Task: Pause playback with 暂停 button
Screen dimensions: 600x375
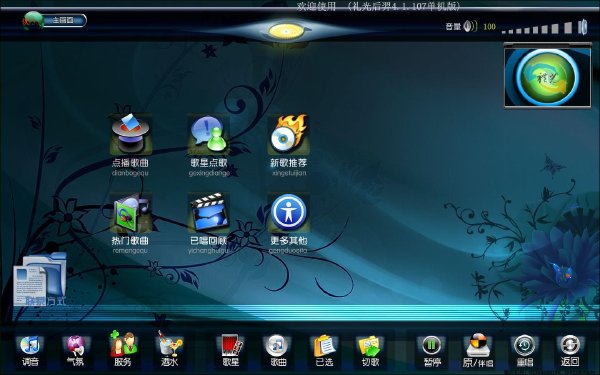Action: tap(432, 351)
